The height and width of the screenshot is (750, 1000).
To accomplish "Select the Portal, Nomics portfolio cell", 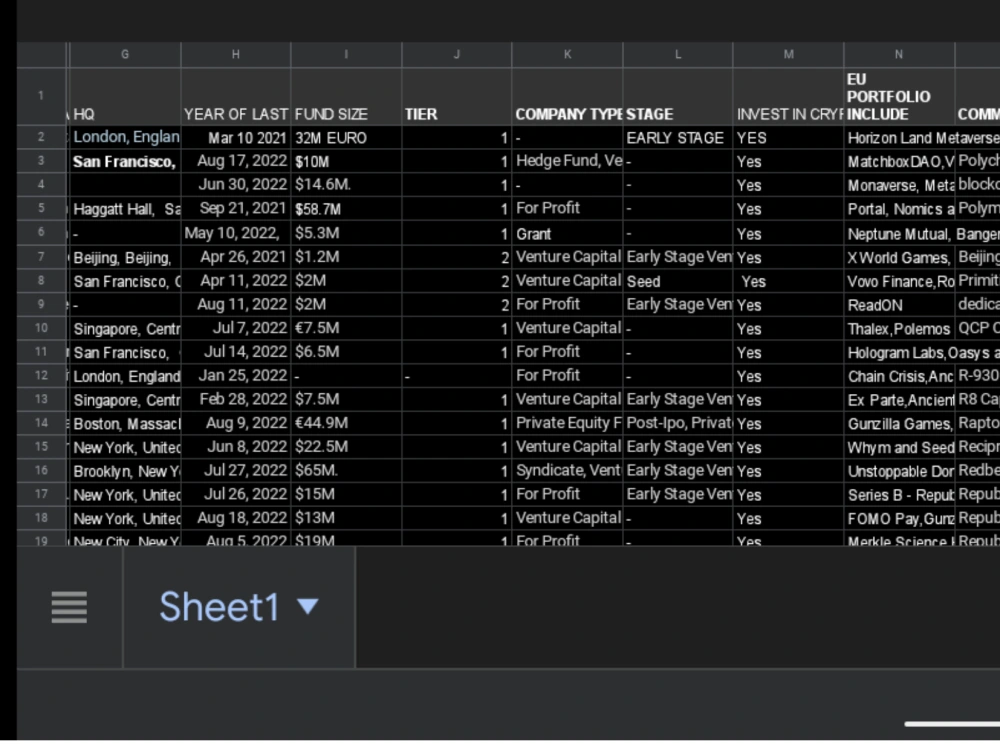I will [899, 209].
